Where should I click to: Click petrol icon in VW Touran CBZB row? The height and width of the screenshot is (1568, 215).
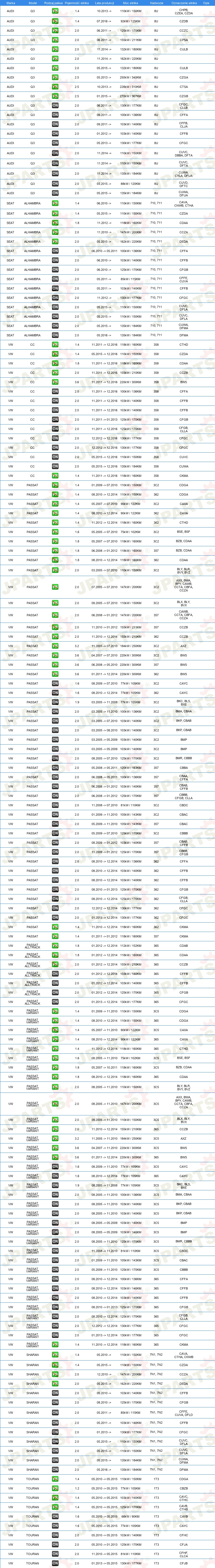pyautogui.click(x=55, y=1488)
